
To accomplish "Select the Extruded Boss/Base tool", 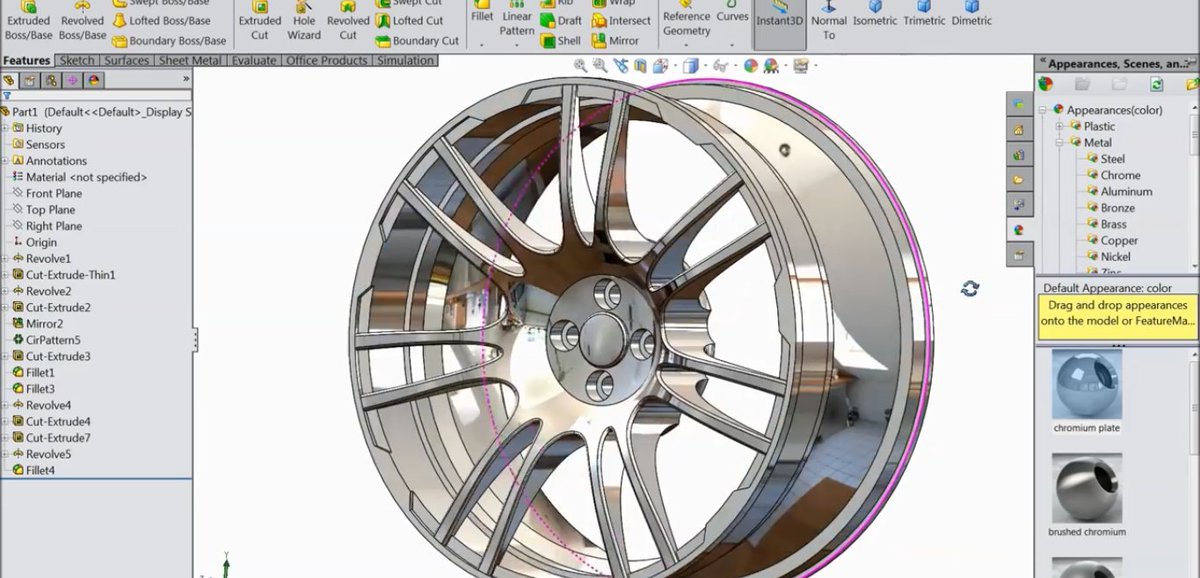I will (28, 22).
